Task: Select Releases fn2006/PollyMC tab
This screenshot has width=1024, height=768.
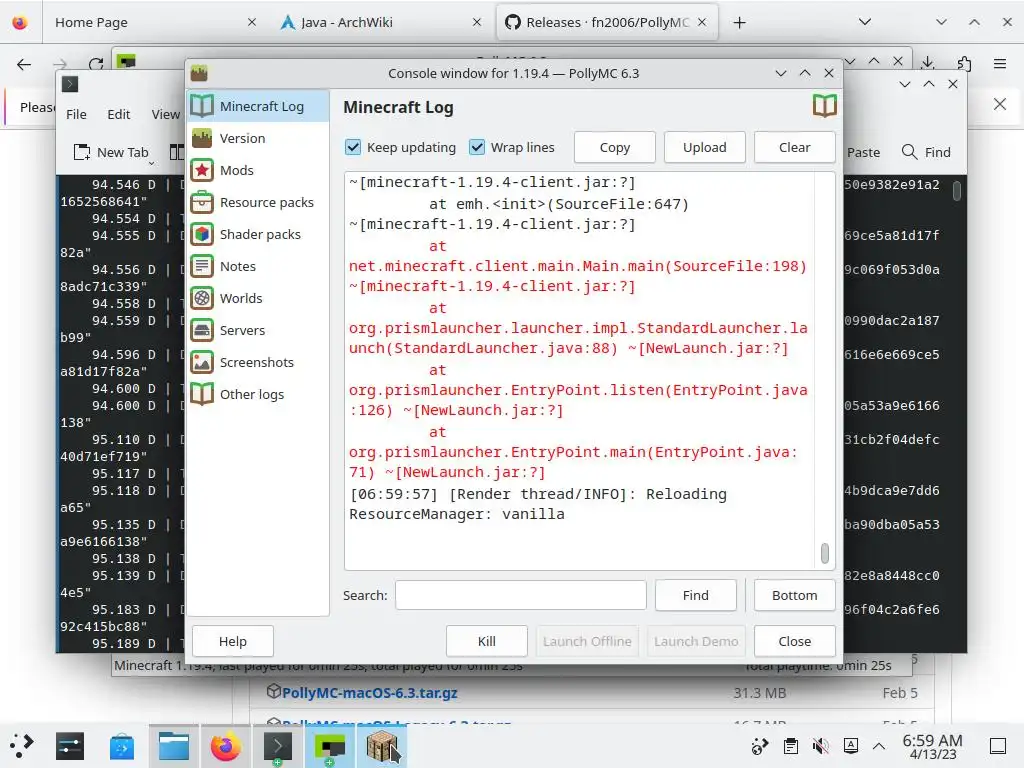Action: [607, 22]
